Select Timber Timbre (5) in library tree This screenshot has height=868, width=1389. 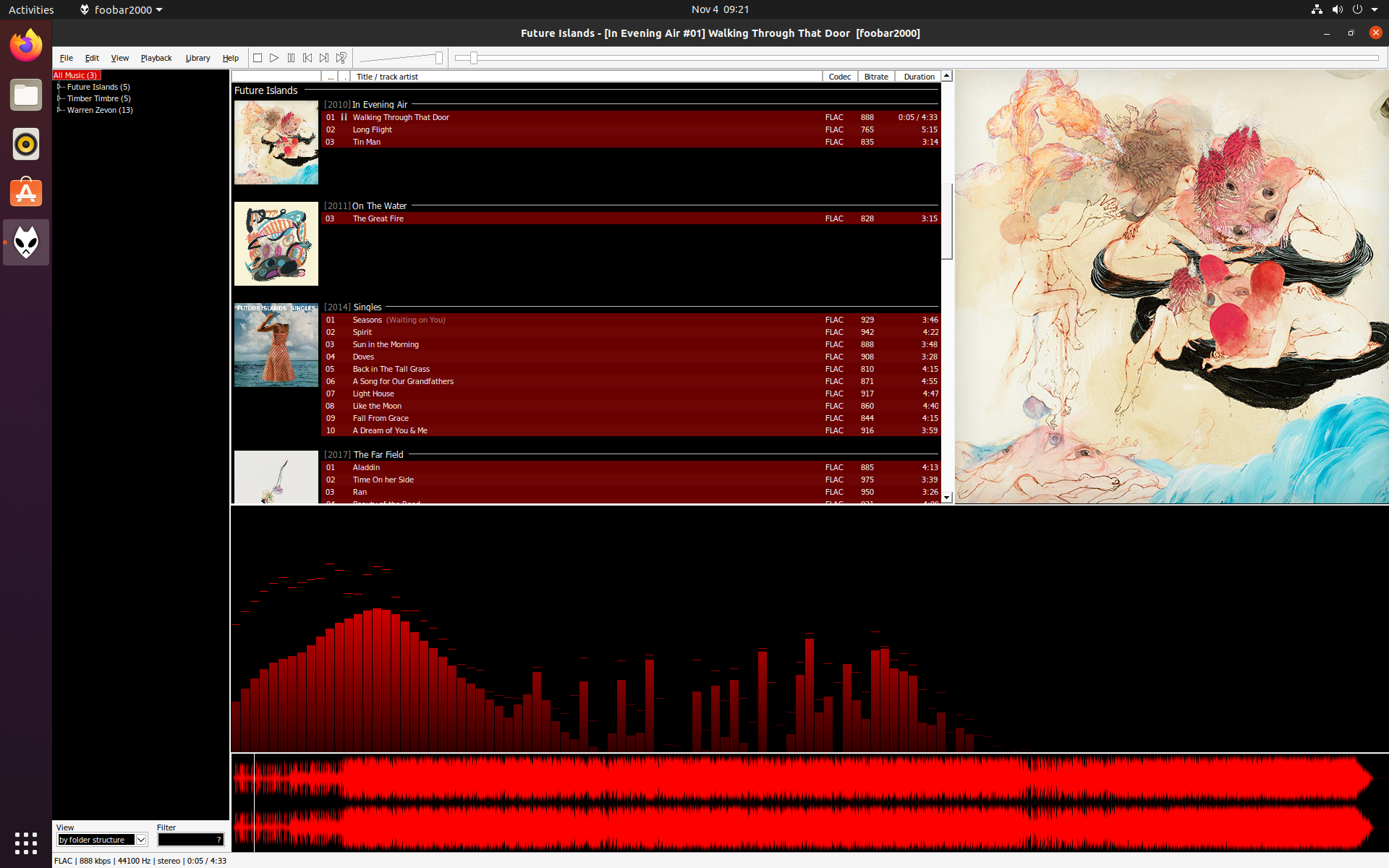click(x=99, y=98)
